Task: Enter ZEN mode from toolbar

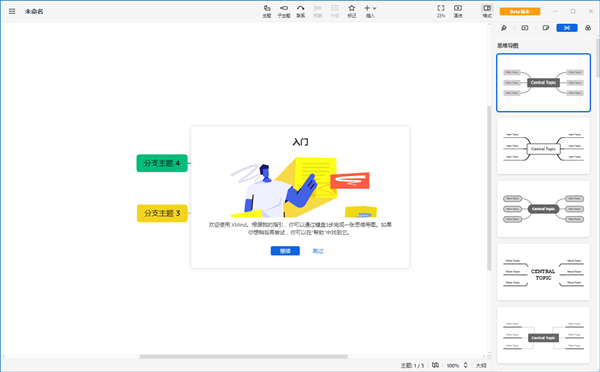Action: click(441, 11)
